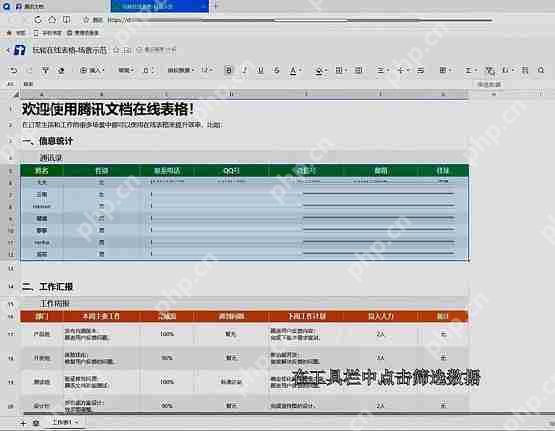Open the font color picker
Screen dimensions: 555x431
tap(295, 71)
